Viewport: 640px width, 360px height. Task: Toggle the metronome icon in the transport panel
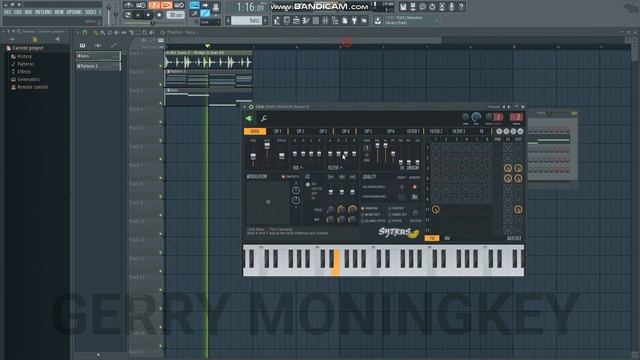pos(129,5)
